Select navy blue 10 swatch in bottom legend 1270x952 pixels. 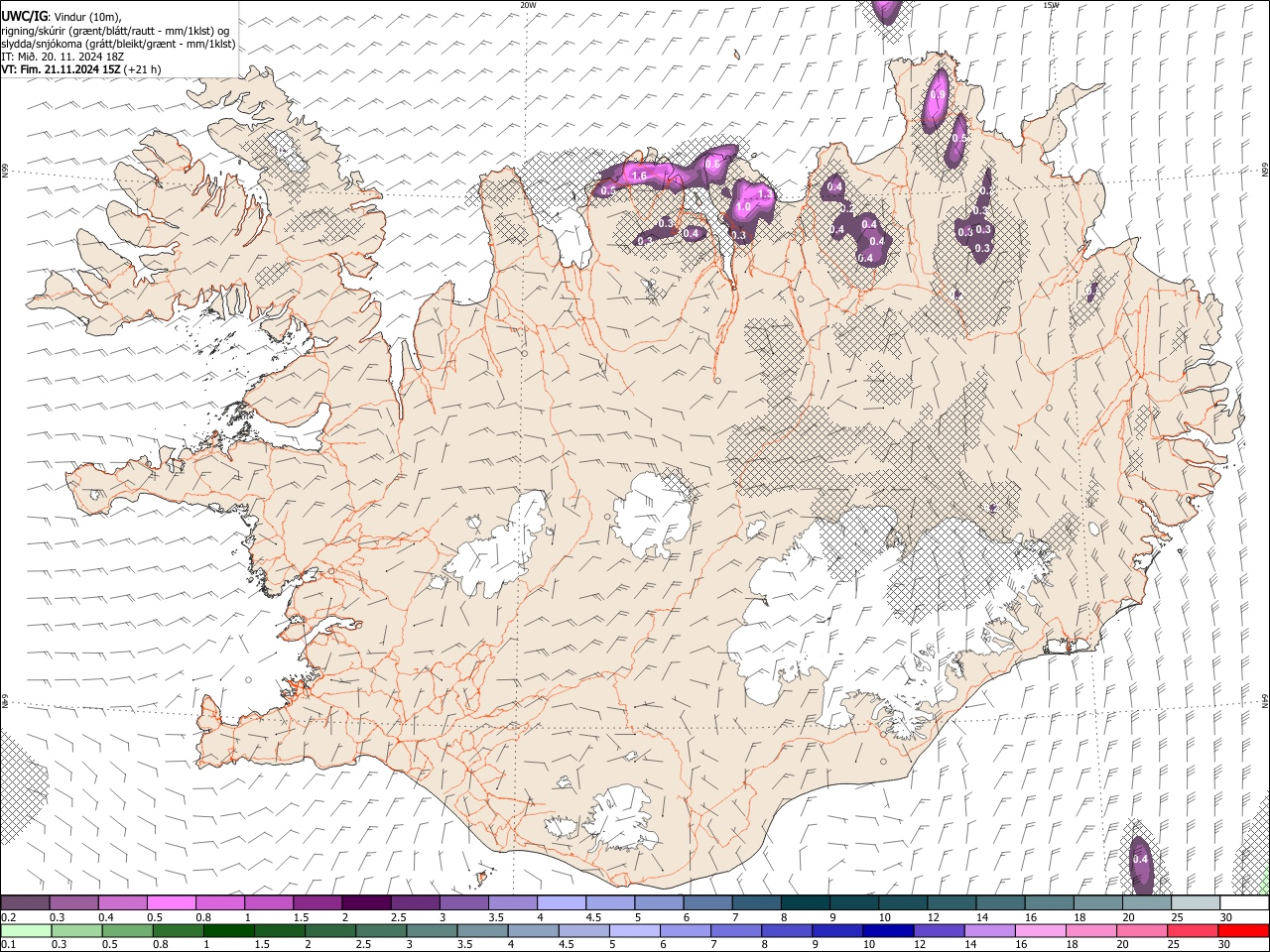[887, 930]
